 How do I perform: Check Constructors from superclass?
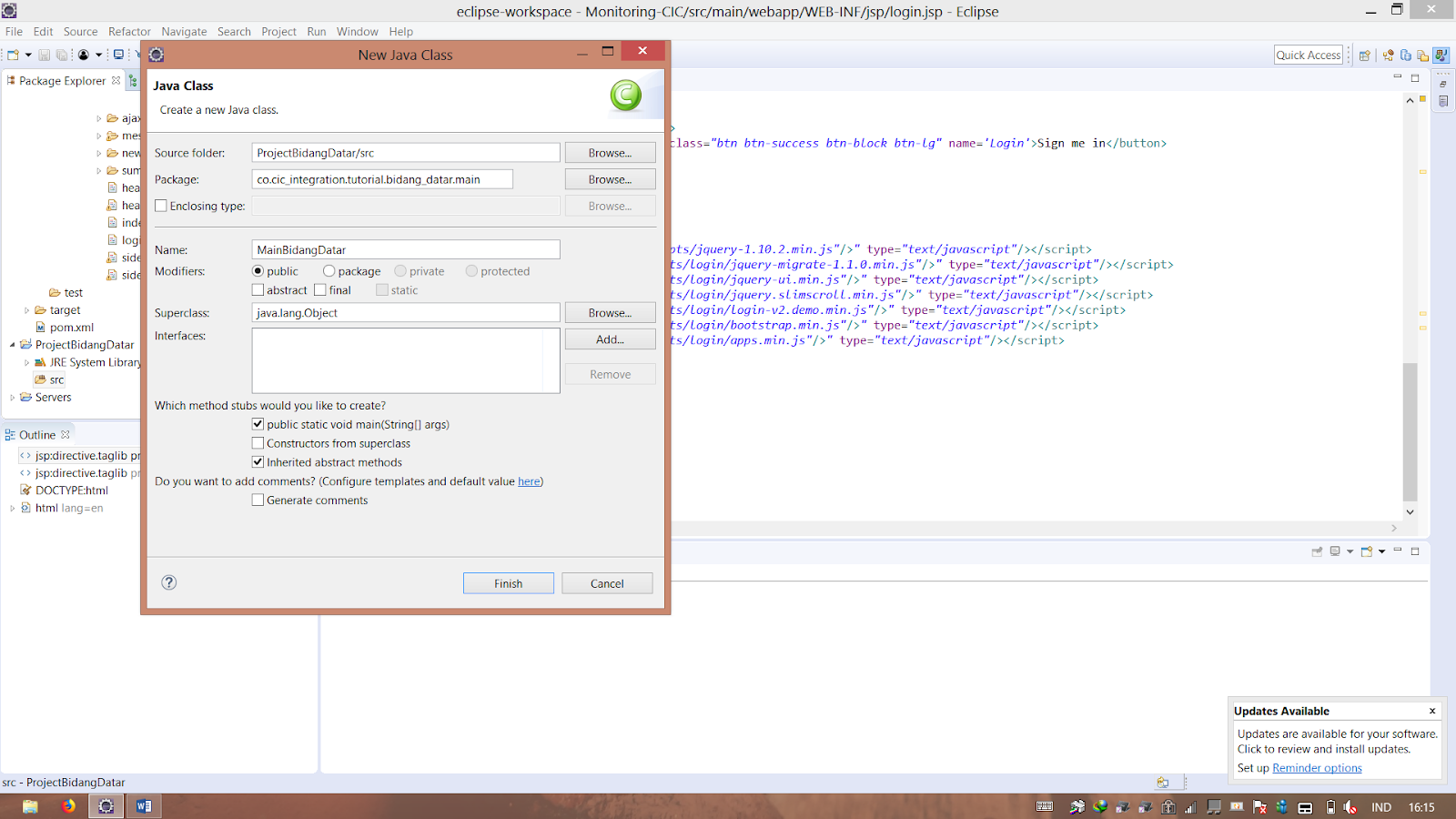point(258,443)
